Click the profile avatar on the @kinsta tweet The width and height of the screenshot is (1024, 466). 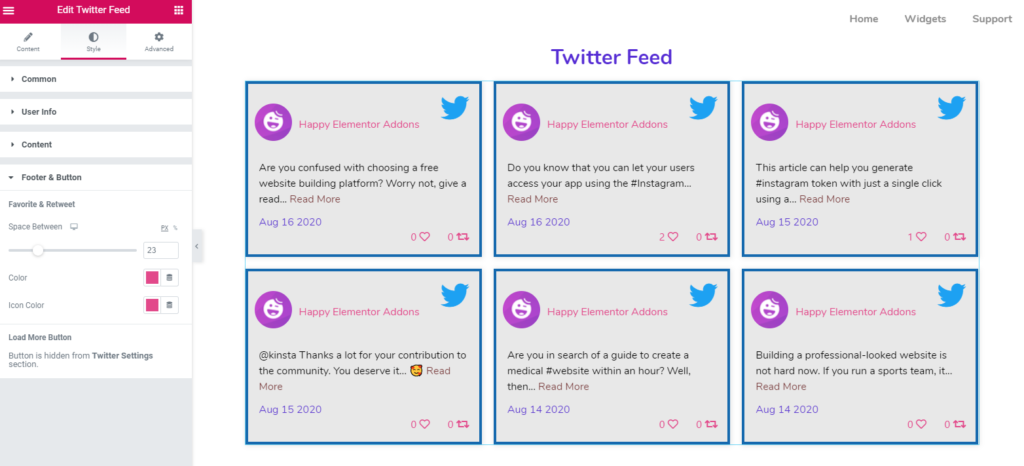(x=273, y=309)
